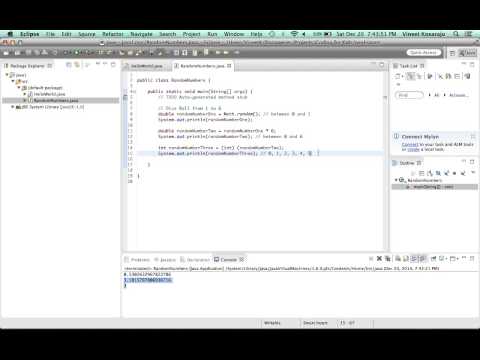
Task: Open Spotlight search in the menu bar
Action: click(x=456, y=34)
